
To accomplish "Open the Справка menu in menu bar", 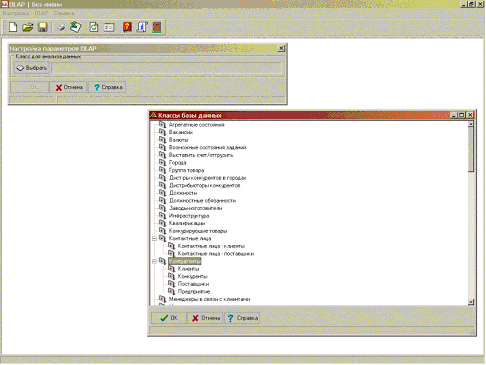I will (x=64, y=13).
